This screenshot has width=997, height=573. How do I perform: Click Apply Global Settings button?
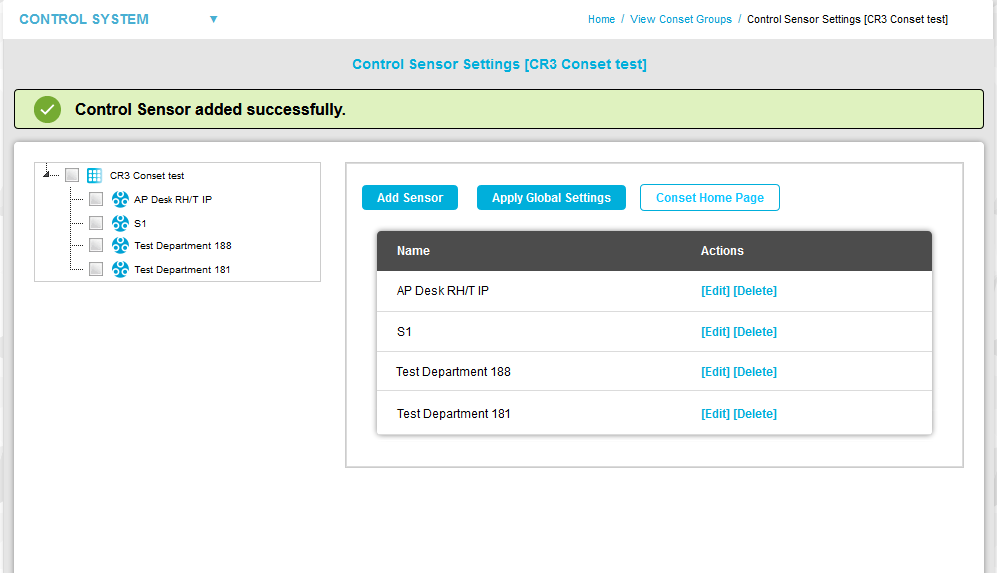tap(551, 198)
